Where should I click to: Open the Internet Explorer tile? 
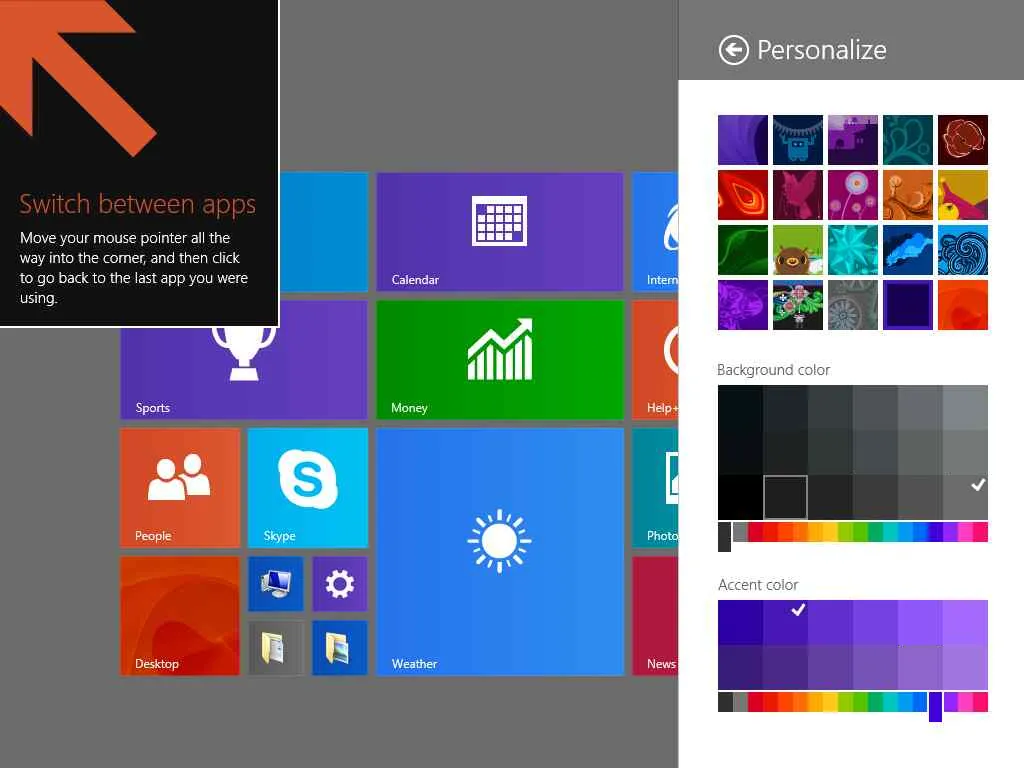click(655, 231)
